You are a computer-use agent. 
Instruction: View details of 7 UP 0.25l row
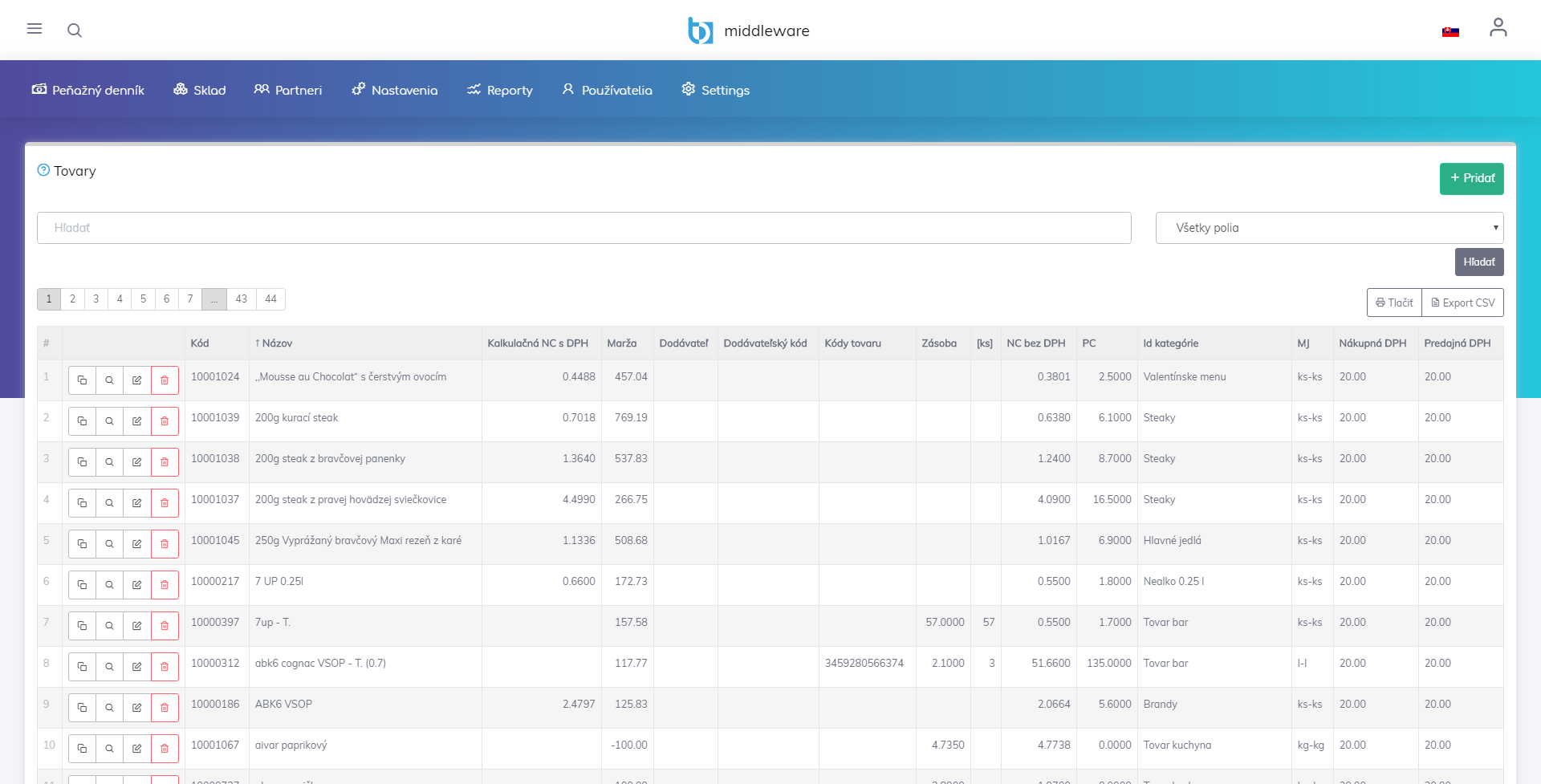point(109,585)
